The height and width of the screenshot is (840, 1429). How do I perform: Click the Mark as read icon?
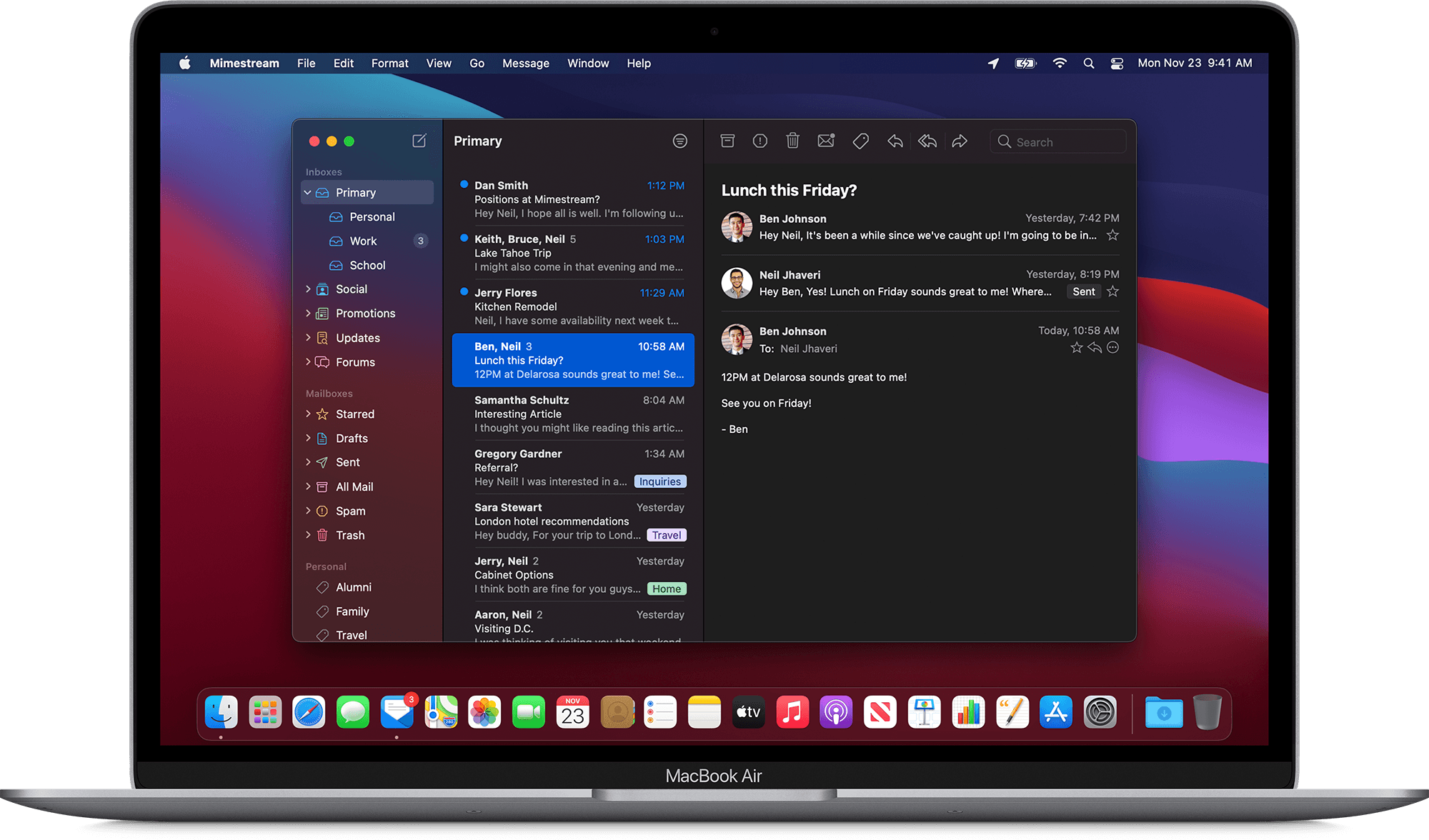pyautogui.click(x=826, y=141)
